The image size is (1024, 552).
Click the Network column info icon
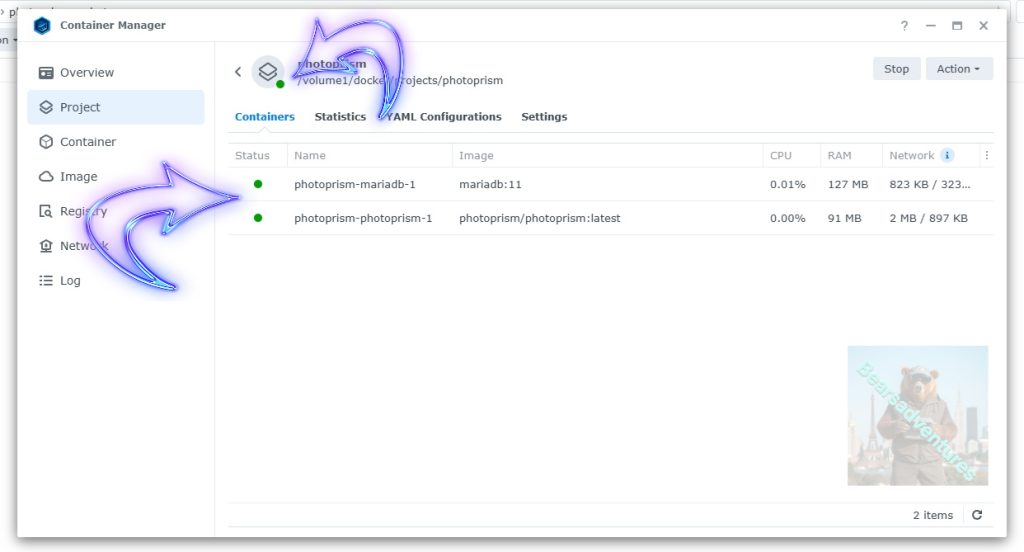tap(947, 155)
